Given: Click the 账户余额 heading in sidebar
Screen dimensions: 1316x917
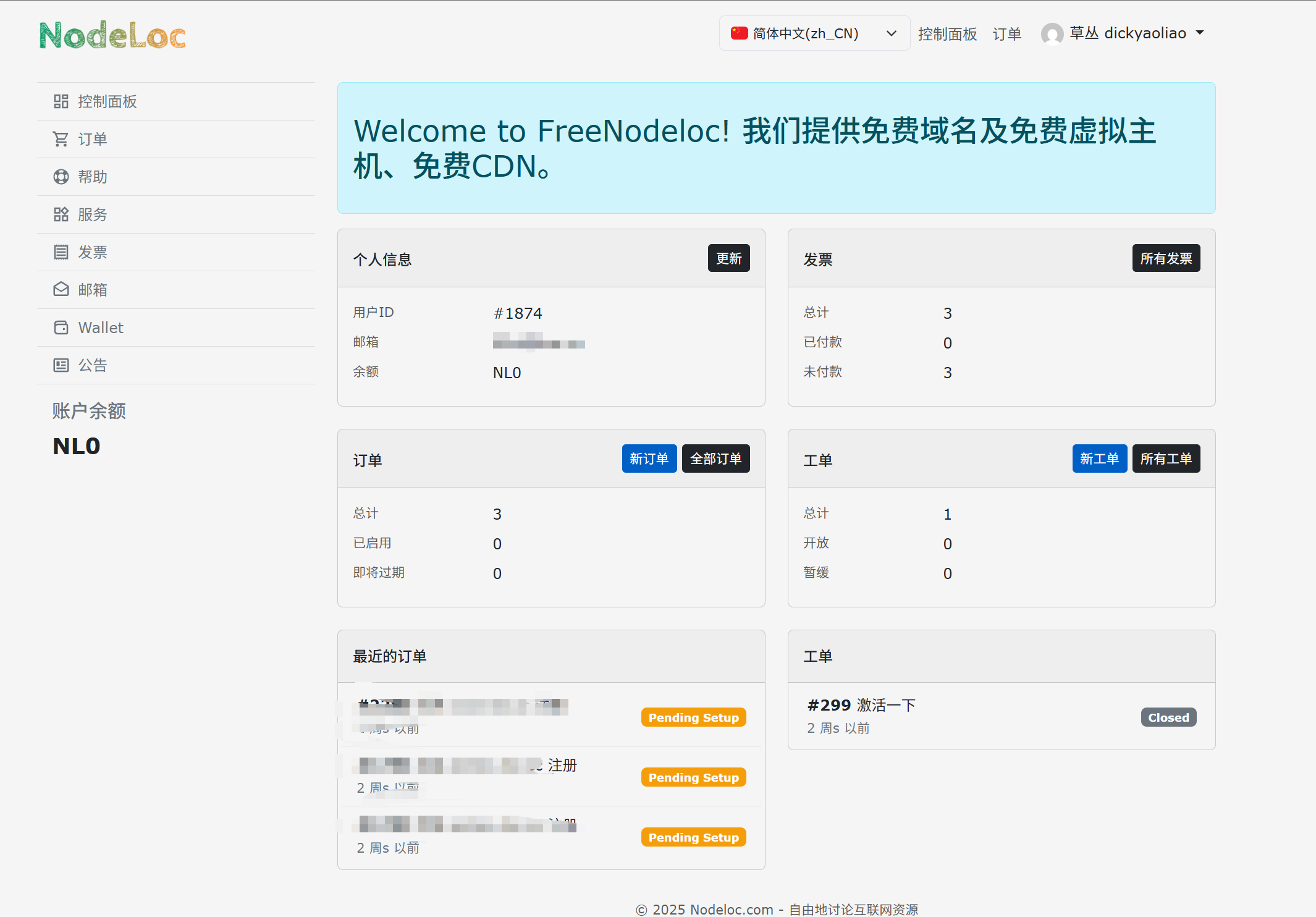Looking at the screenshot, I should (x=89, y=411).
